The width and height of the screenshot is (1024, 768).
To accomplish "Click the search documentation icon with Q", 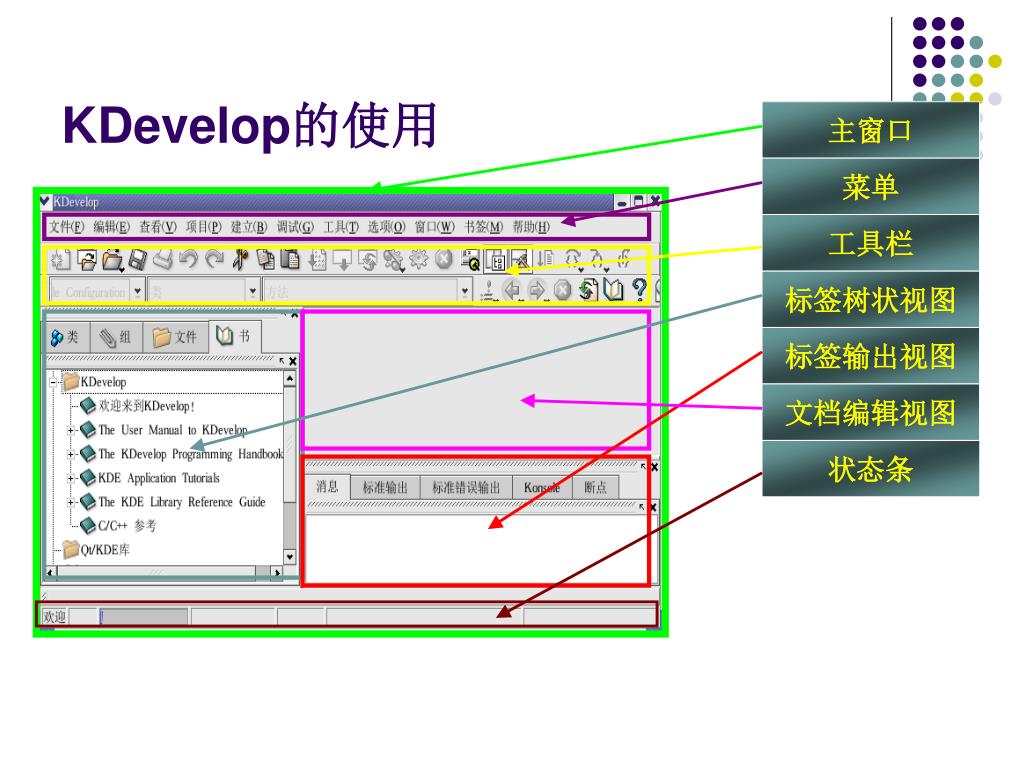I will point(470,260).
